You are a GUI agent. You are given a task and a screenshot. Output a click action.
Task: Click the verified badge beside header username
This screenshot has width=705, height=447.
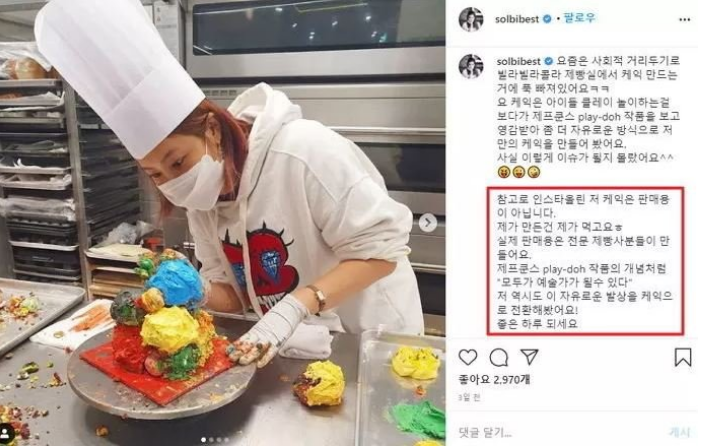(x=547, y=19)
